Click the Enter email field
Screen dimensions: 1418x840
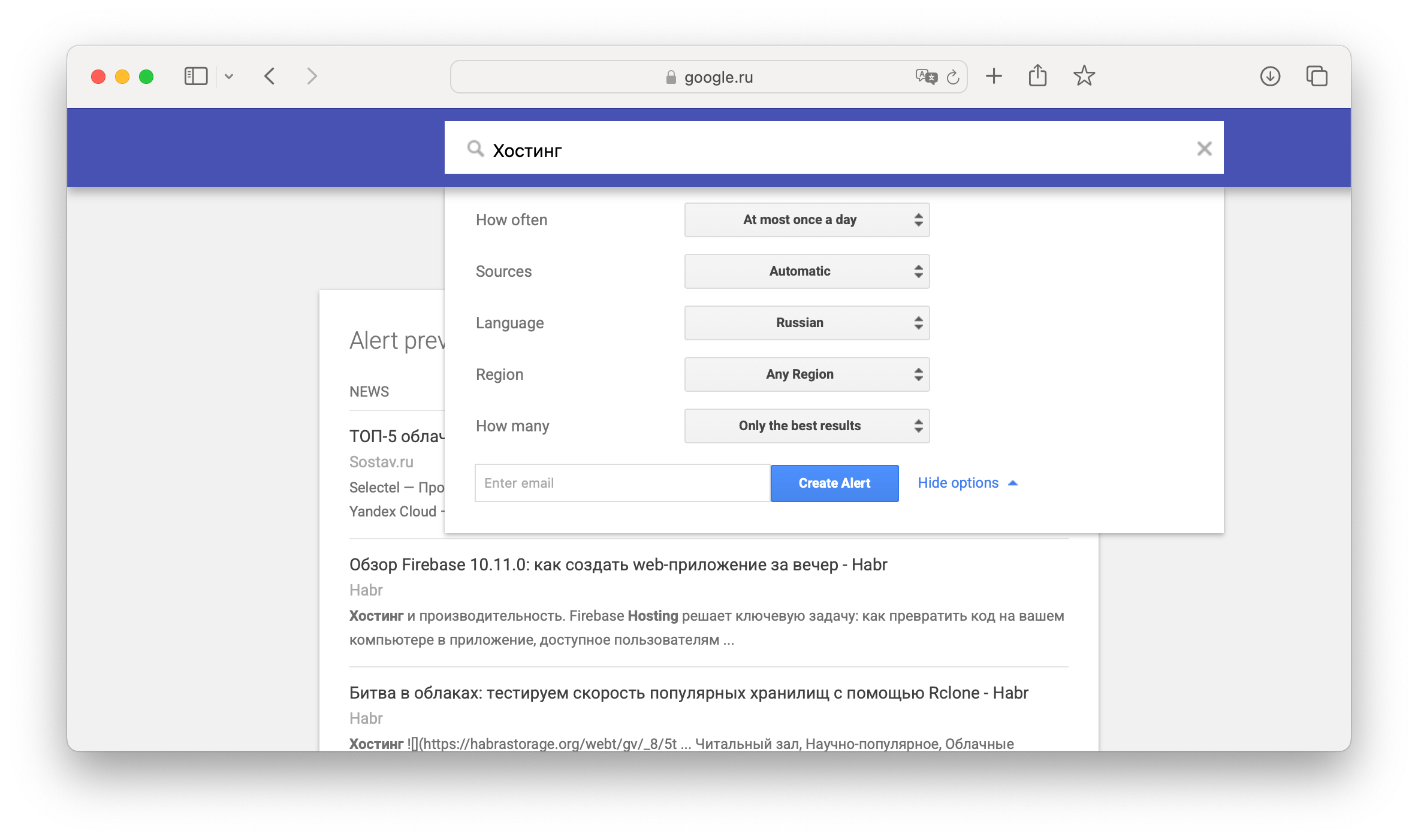click(x=622, y=483)
